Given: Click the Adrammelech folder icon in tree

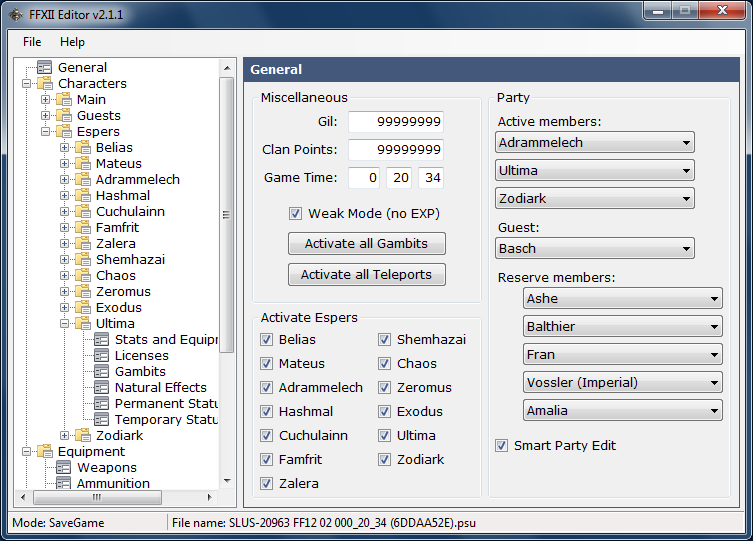Looking at the screenshot, I should 83,179.
